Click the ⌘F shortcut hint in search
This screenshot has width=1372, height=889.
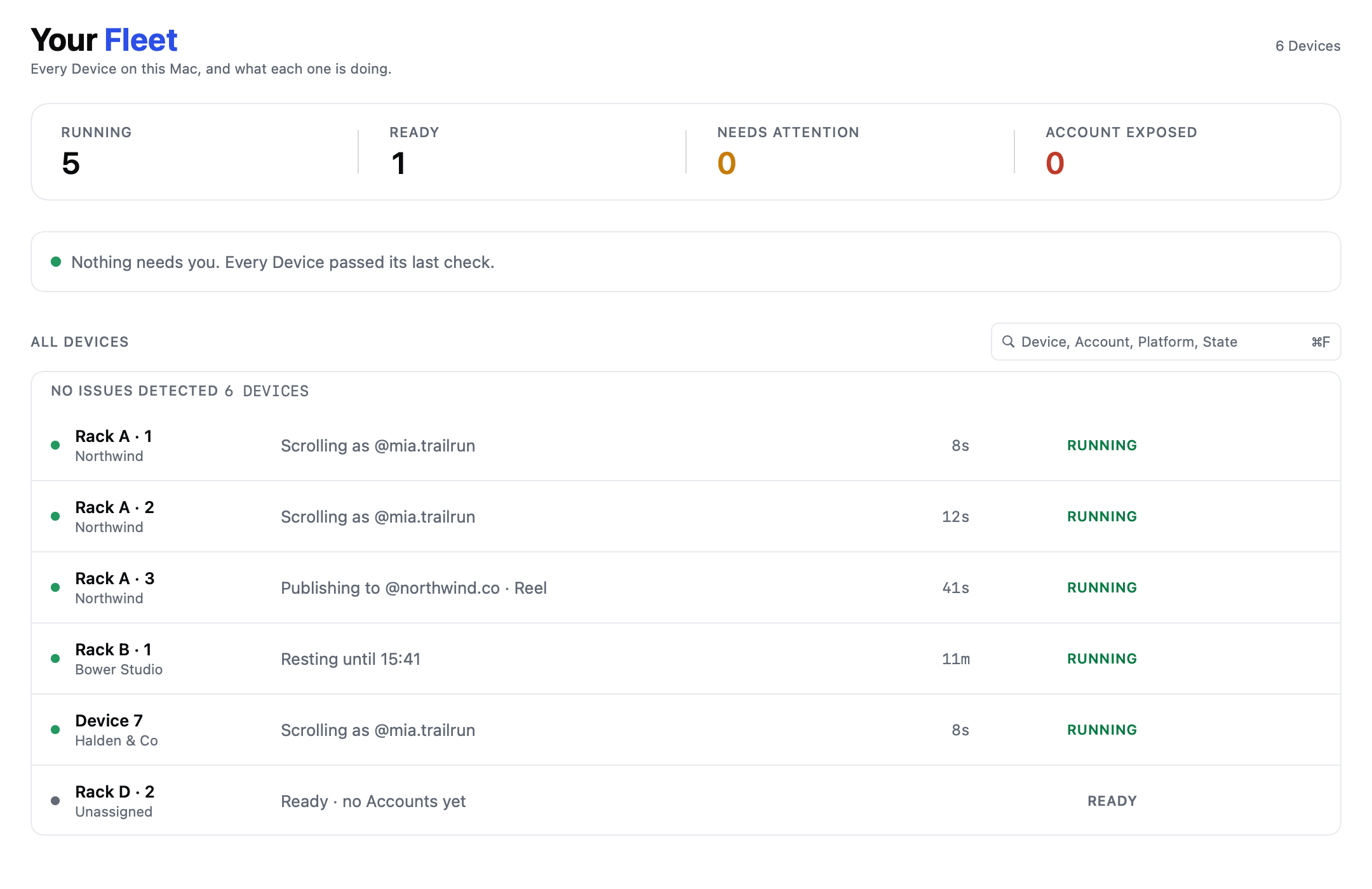coord(1321,342)
